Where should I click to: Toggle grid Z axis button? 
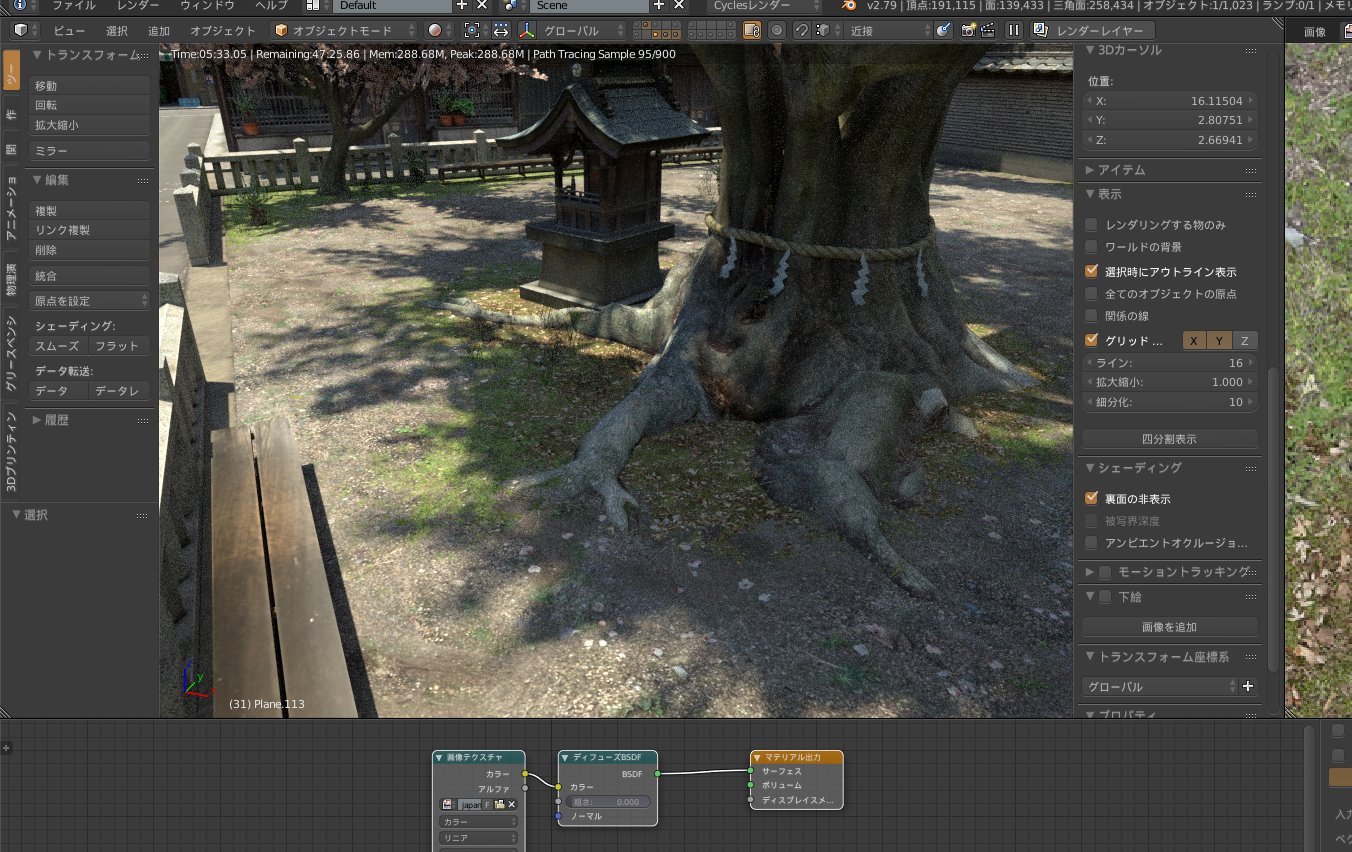[1245, 341]
